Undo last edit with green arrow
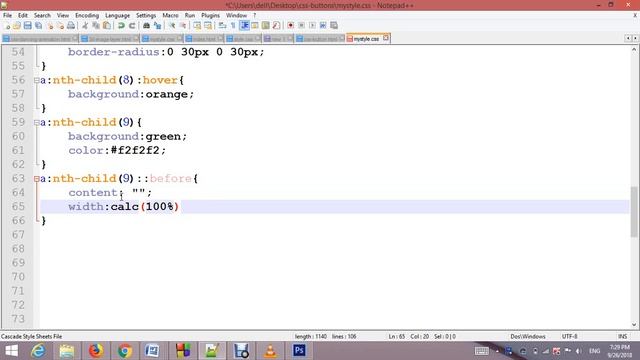This screenshot has width=640, height=360. (x=121, y=25)
